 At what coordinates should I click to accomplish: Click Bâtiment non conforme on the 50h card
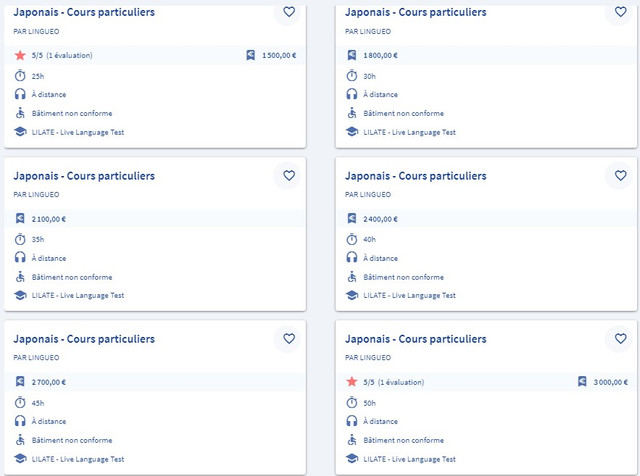coord(404,440)
